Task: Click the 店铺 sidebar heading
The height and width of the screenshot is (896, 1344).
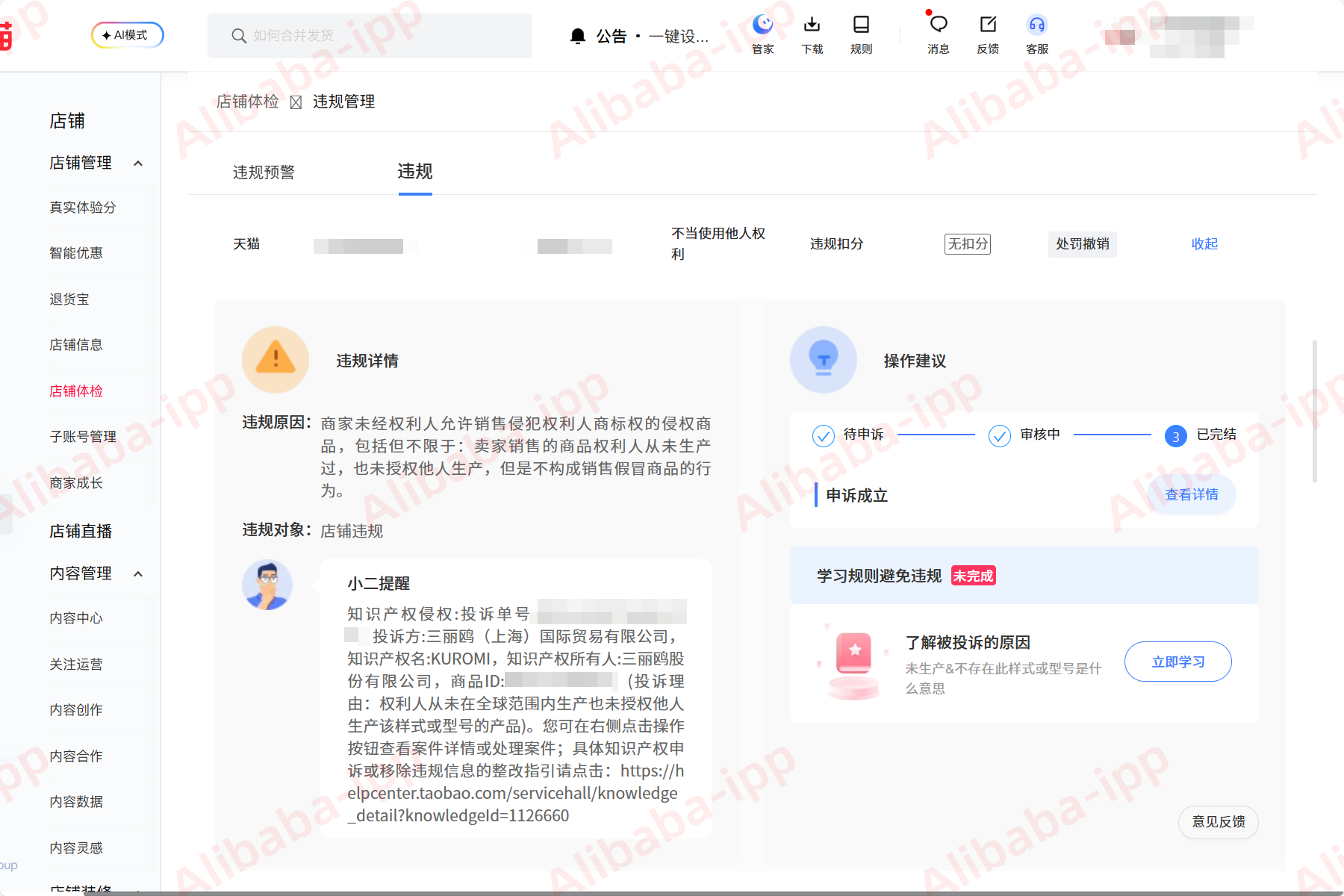Action: [67, 121]
